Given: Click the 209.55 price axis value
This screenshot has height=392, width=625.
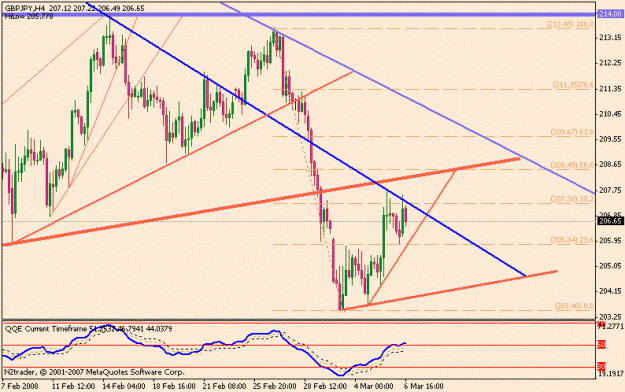Looking at the screenshot, I should (x=610, y=139).
